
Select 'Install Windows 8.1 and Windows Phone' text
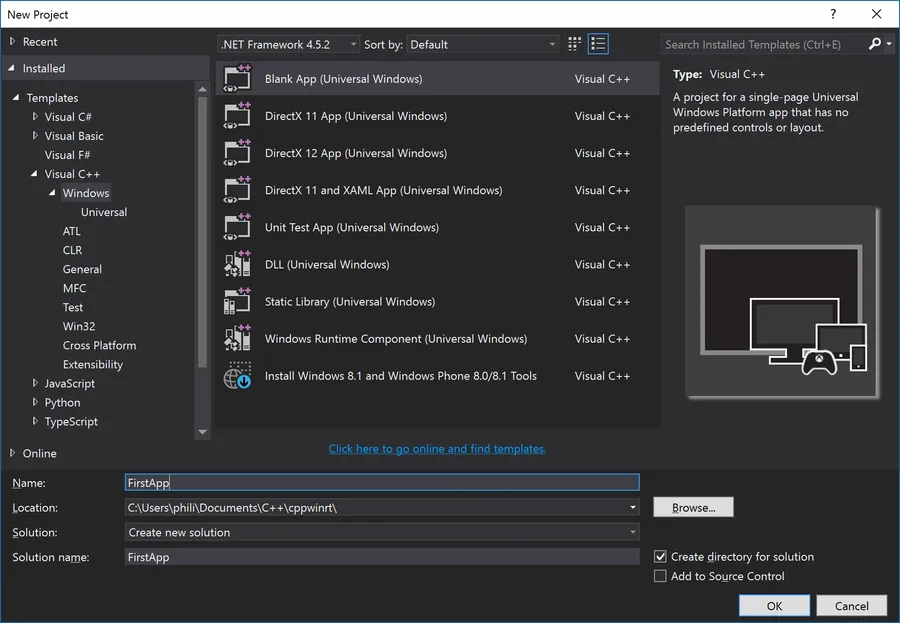pyautogui.click(x=401, y=376)
